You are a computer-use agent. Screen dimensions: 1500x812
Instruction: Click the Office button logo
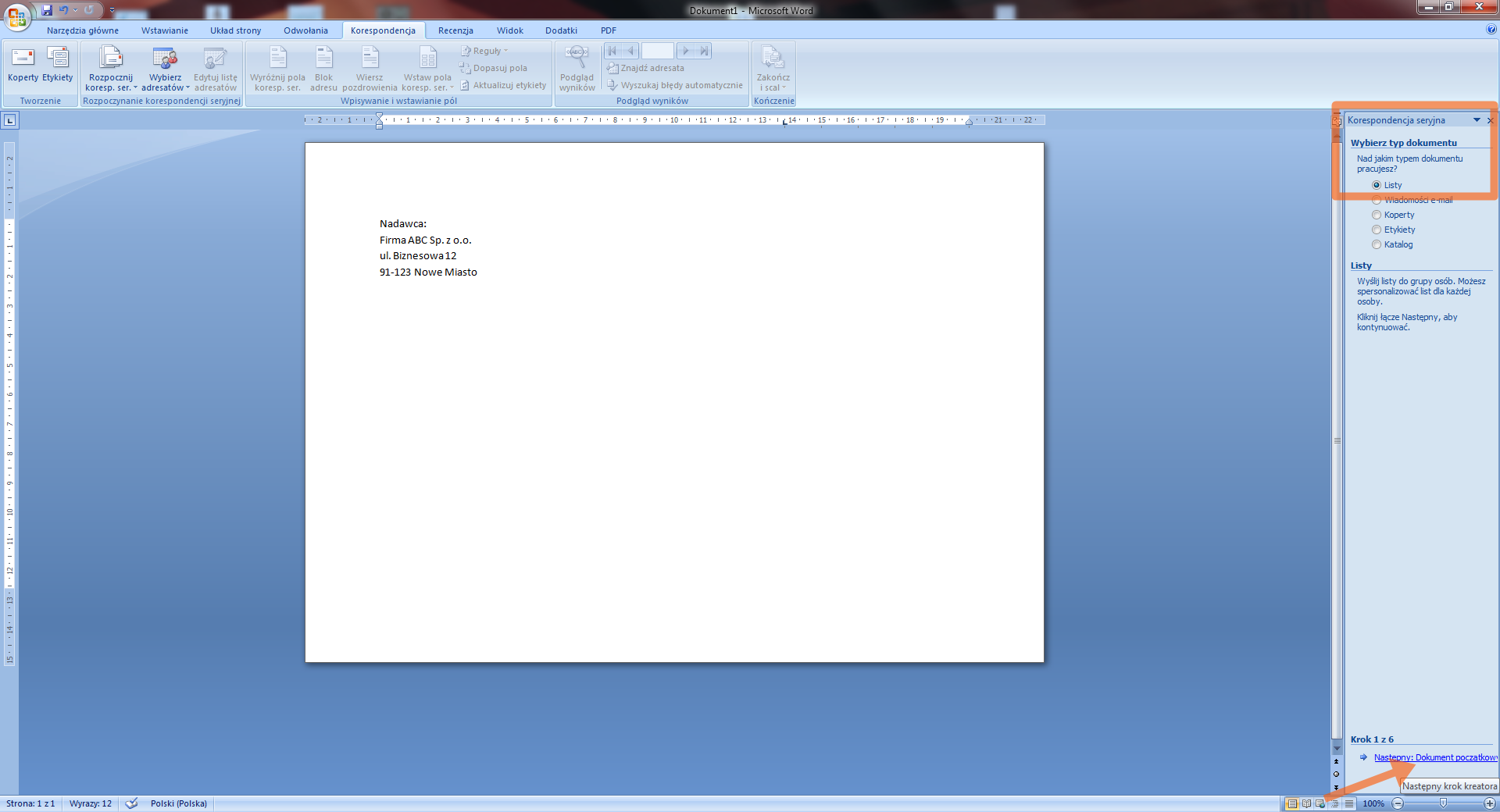16,16
